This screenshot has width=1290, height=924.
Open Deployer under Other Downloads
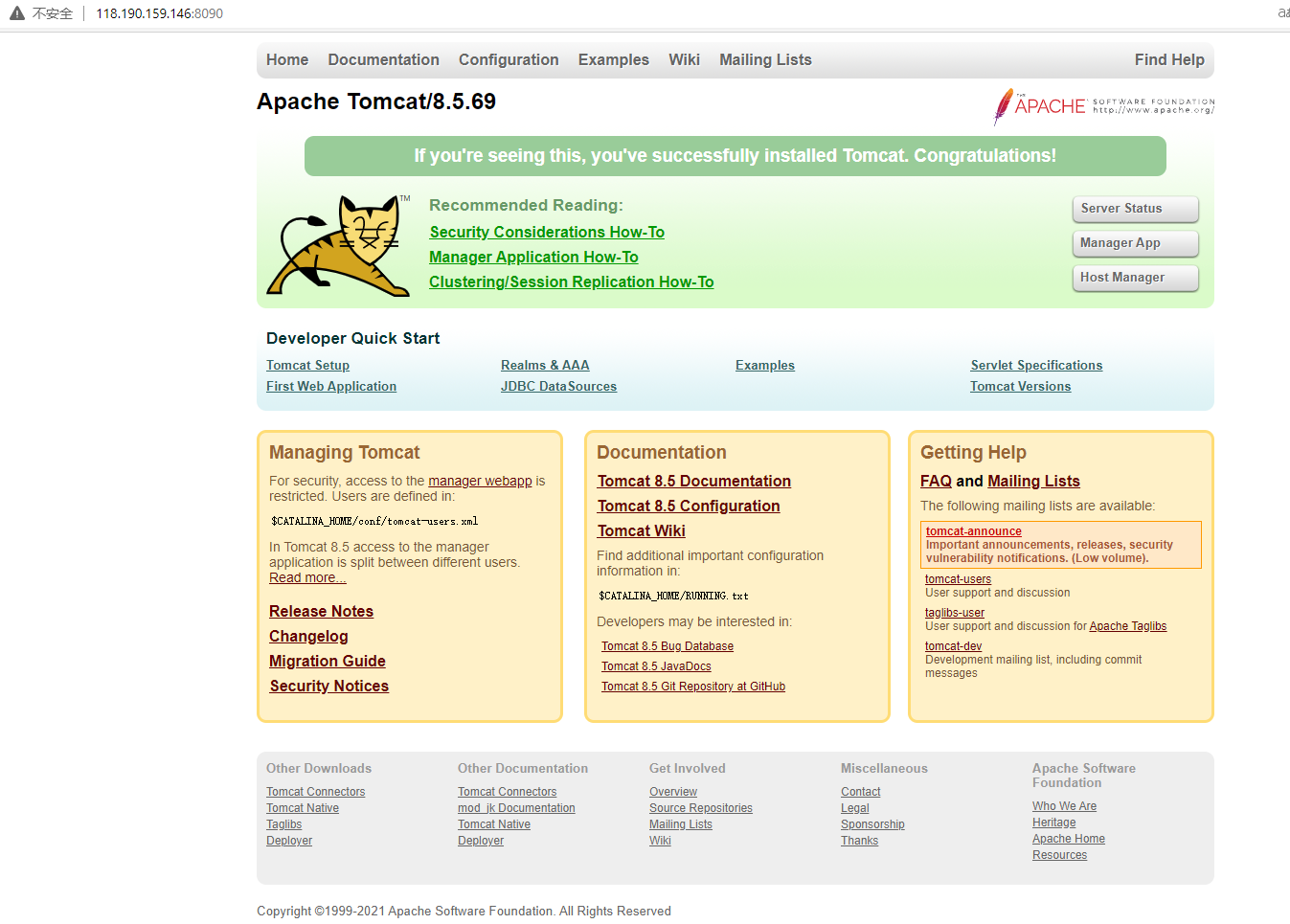pos(289,841)
